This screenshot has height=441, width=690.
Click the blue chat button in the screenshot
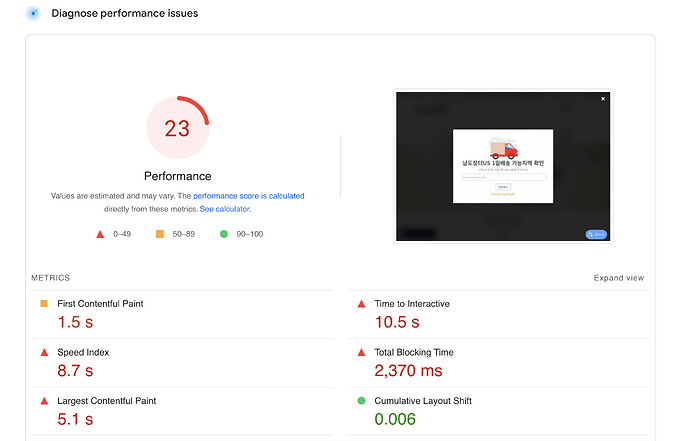pos(596,234)
